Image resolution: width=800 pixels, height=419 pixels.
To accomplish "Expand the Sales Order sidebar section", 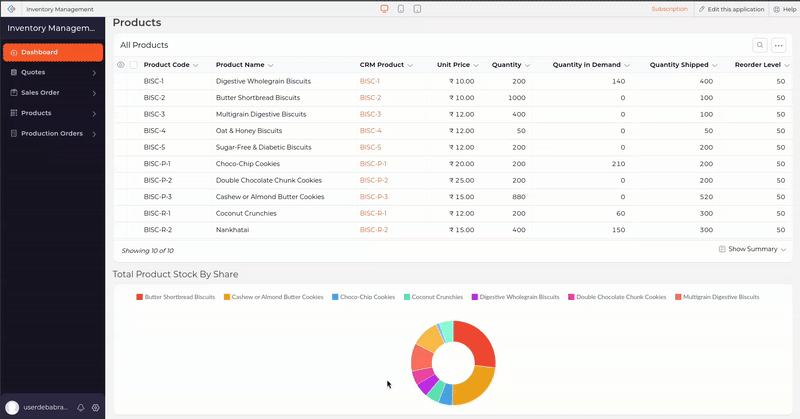I will click(x=52, y=93).
